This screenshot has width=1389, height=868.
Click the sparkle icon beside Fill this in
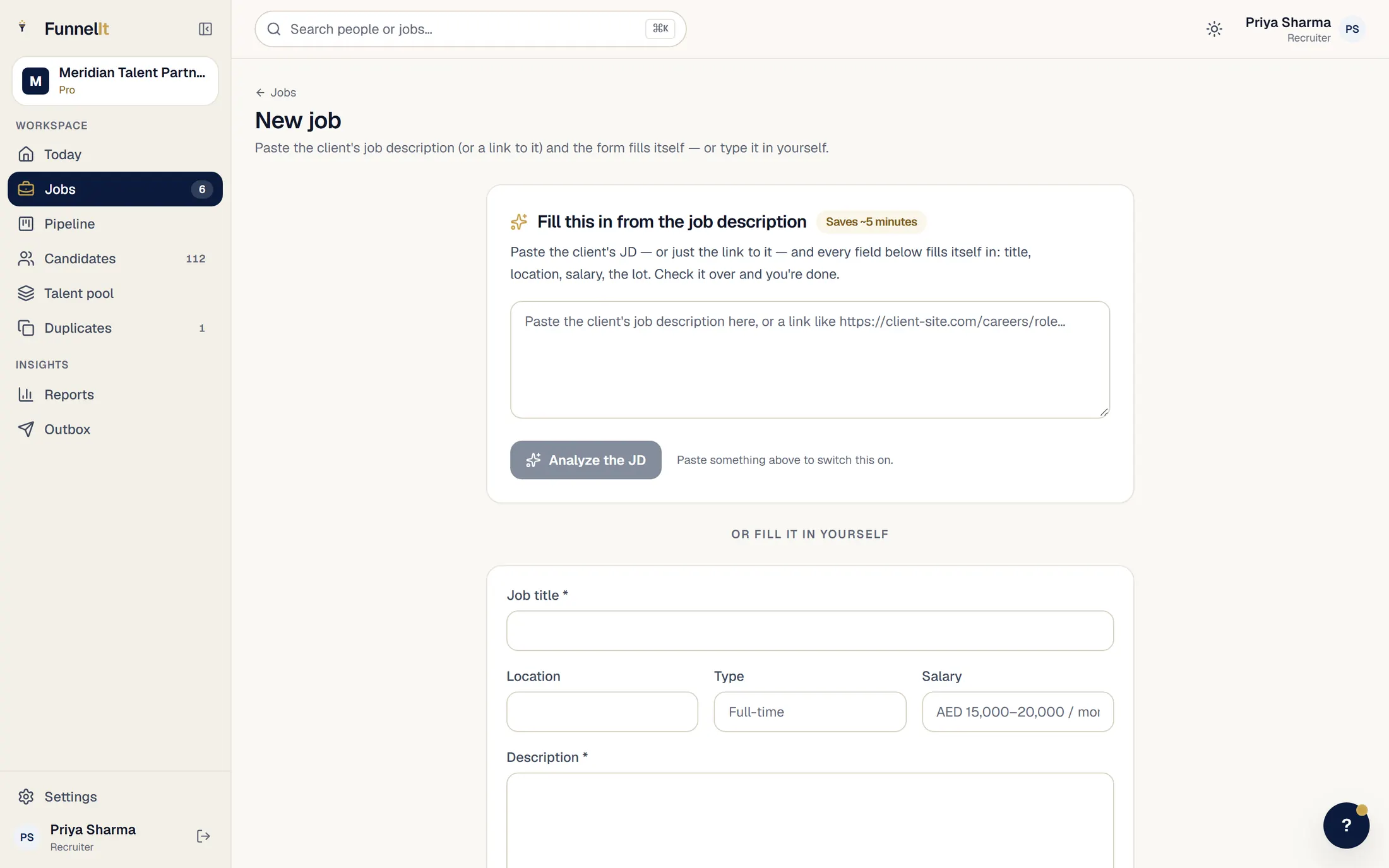(518, 222)
